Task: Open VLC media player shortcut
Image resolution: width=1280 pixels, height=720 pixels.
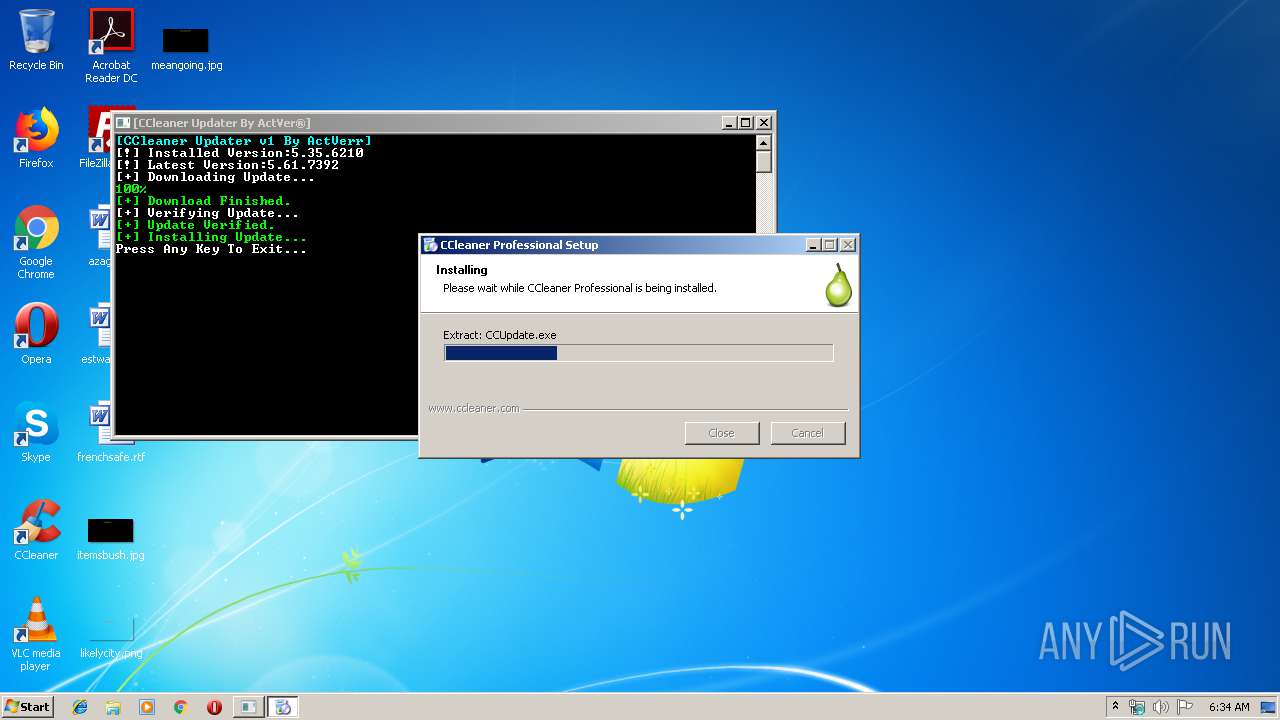Action: coord(36,634)
